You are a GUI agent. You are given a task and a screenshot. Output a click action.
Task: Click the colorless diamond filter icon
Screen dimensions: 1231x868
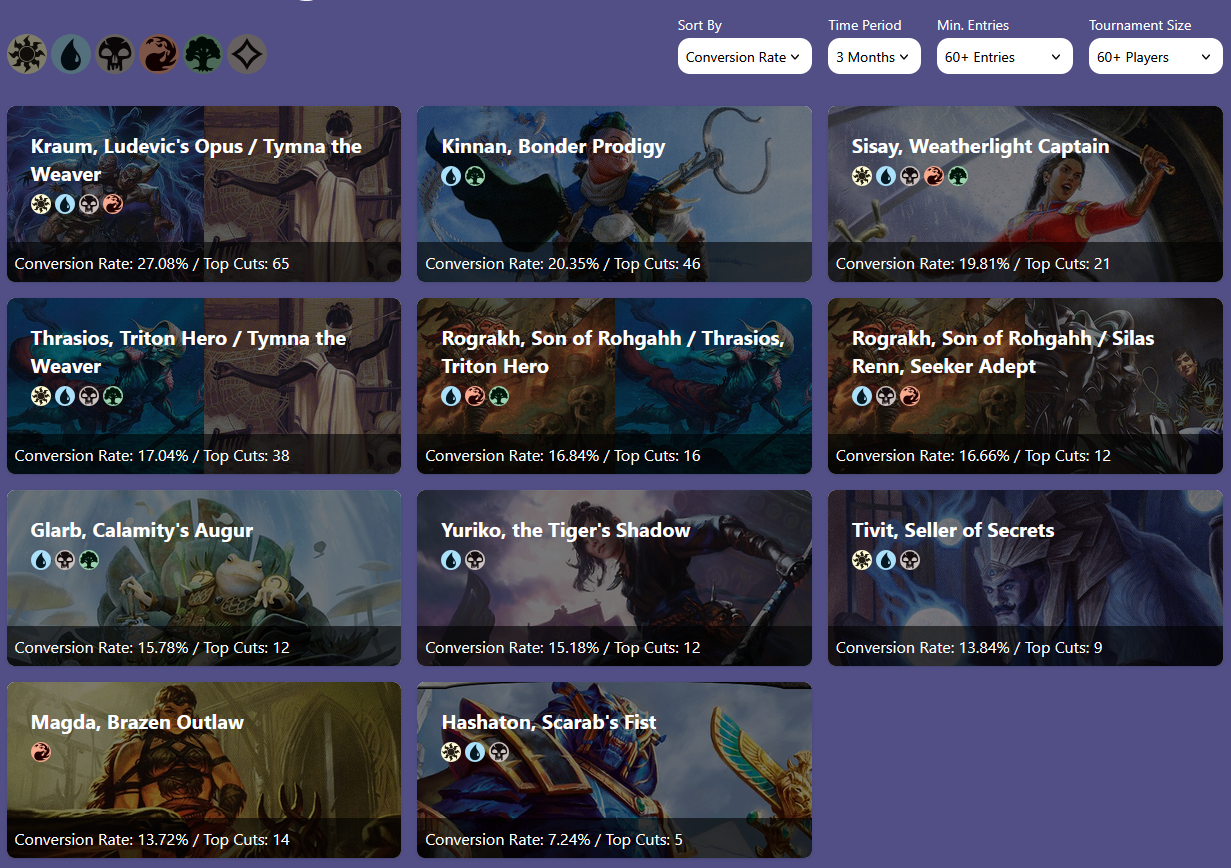247,54
